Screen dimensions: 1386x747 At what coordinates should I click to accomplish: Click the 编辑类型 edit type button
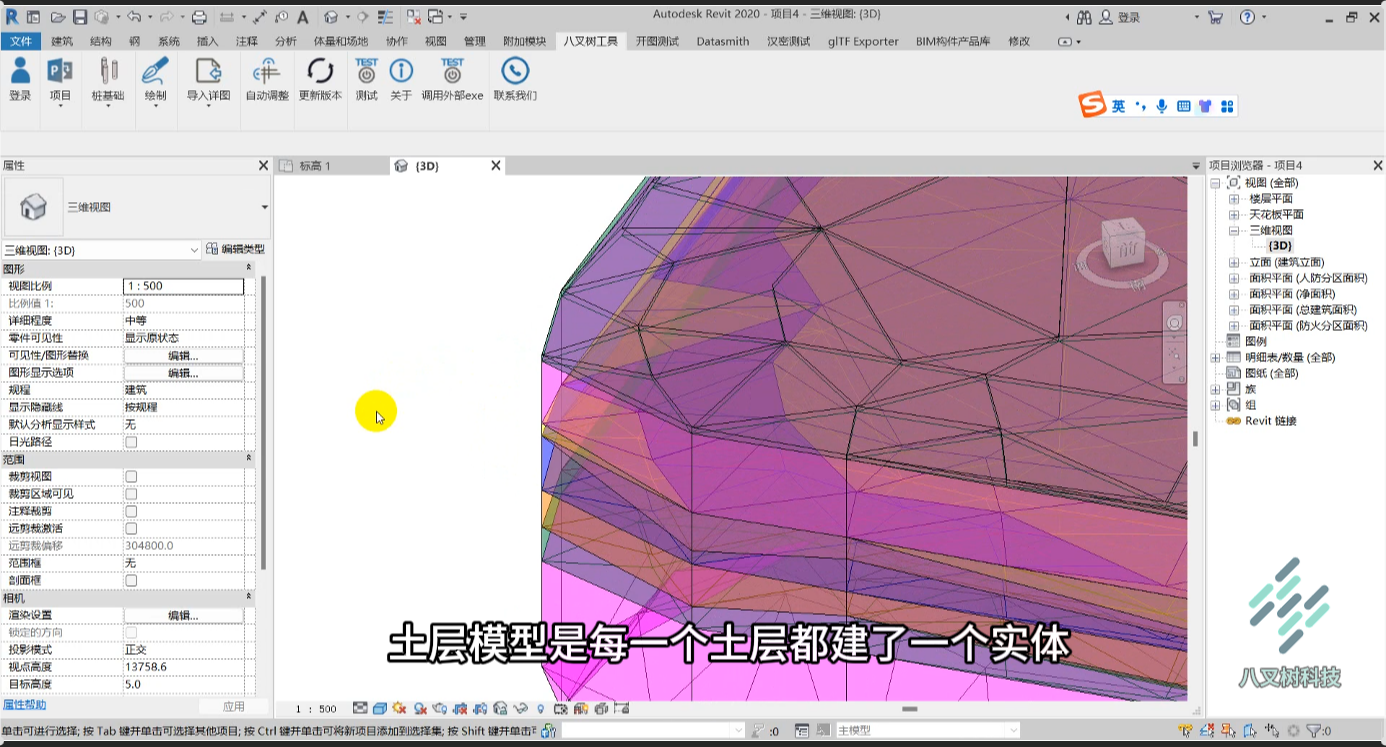pos(236,249)
